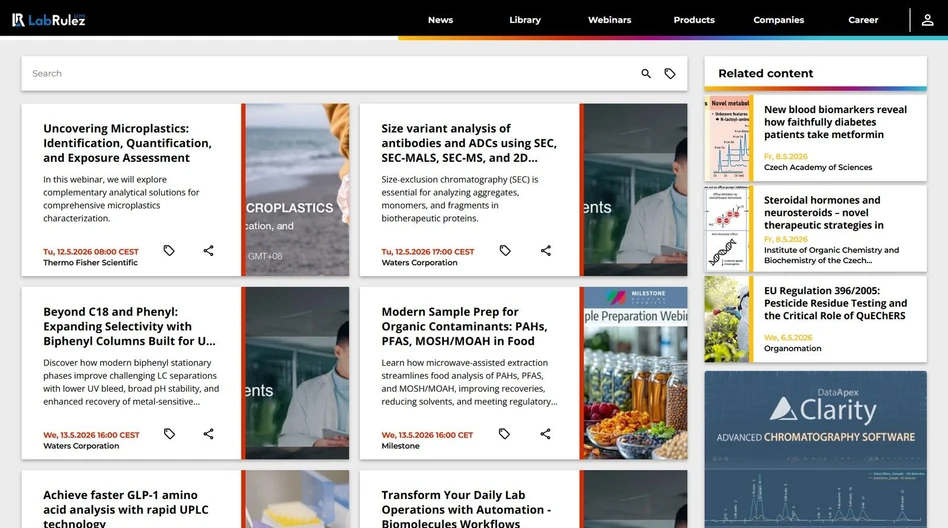Click 'Tu, 12.5.2026 17:00 CEST' date

click(x=427, y=252)
